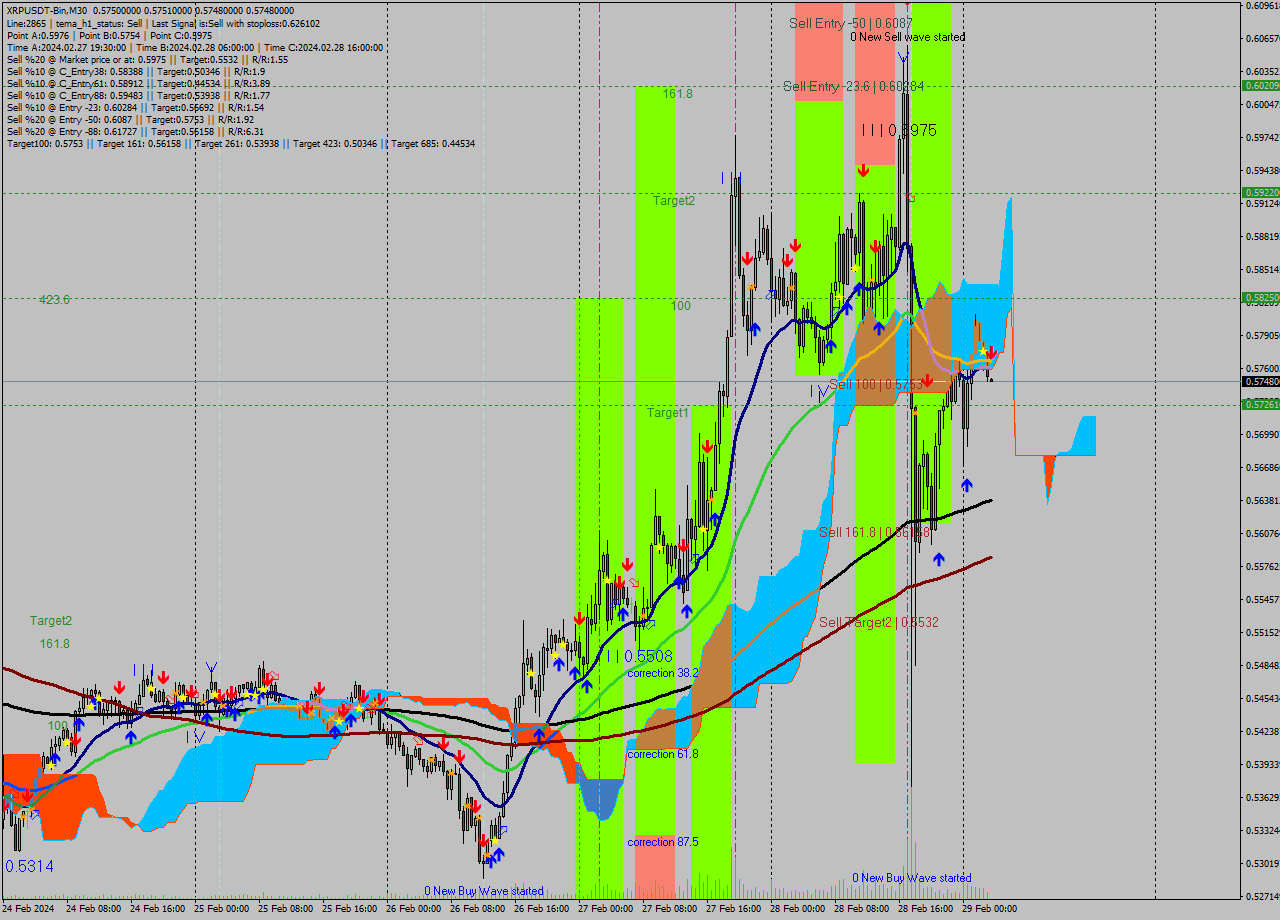Click the '26 Feb 16:00' time axis label
This screenshot has width=1280, height=920.
coord(541,909)
